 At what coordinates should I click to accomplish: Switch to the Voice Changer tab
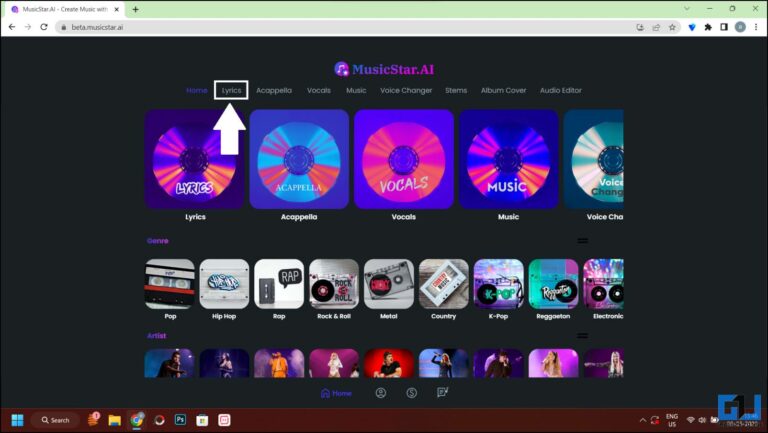tap(406, 91)
